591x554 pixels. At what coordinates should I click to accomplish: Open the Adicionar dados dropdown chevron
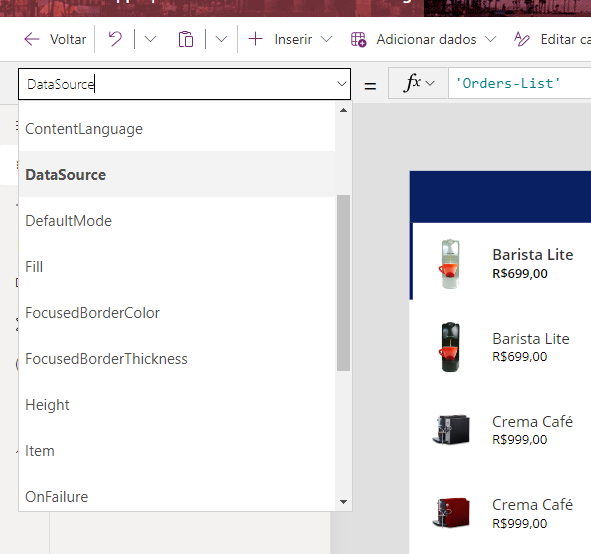pos(490,39)
